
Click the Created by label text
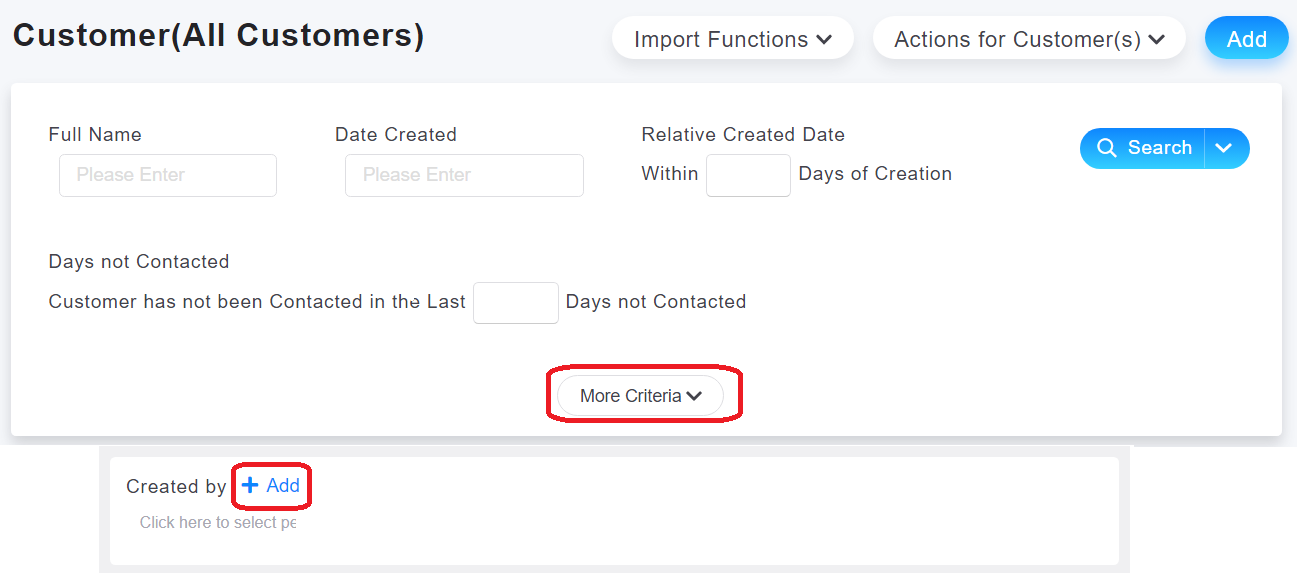176,486
